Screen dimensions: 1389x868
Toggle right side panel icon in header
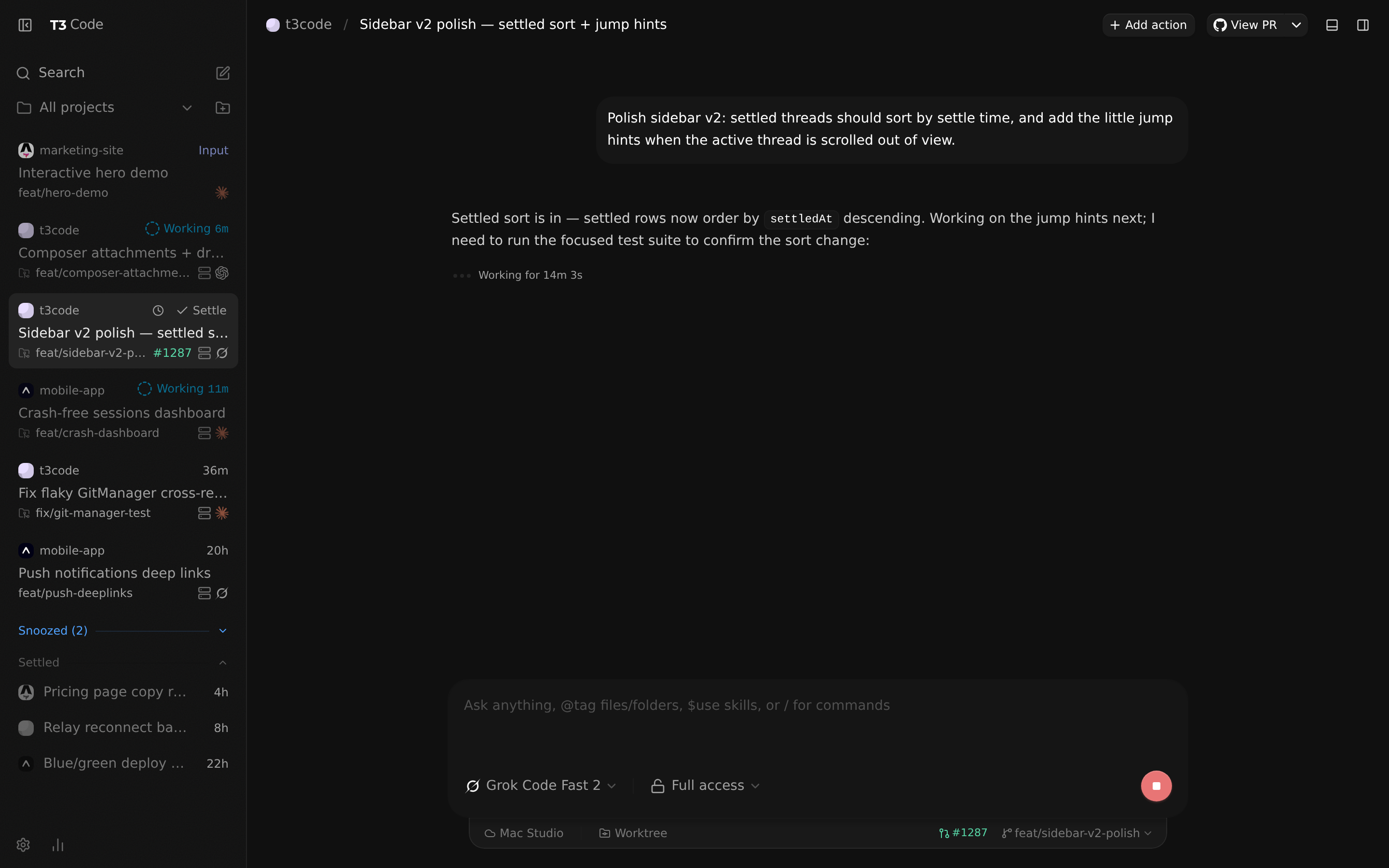pos(1363,25)
